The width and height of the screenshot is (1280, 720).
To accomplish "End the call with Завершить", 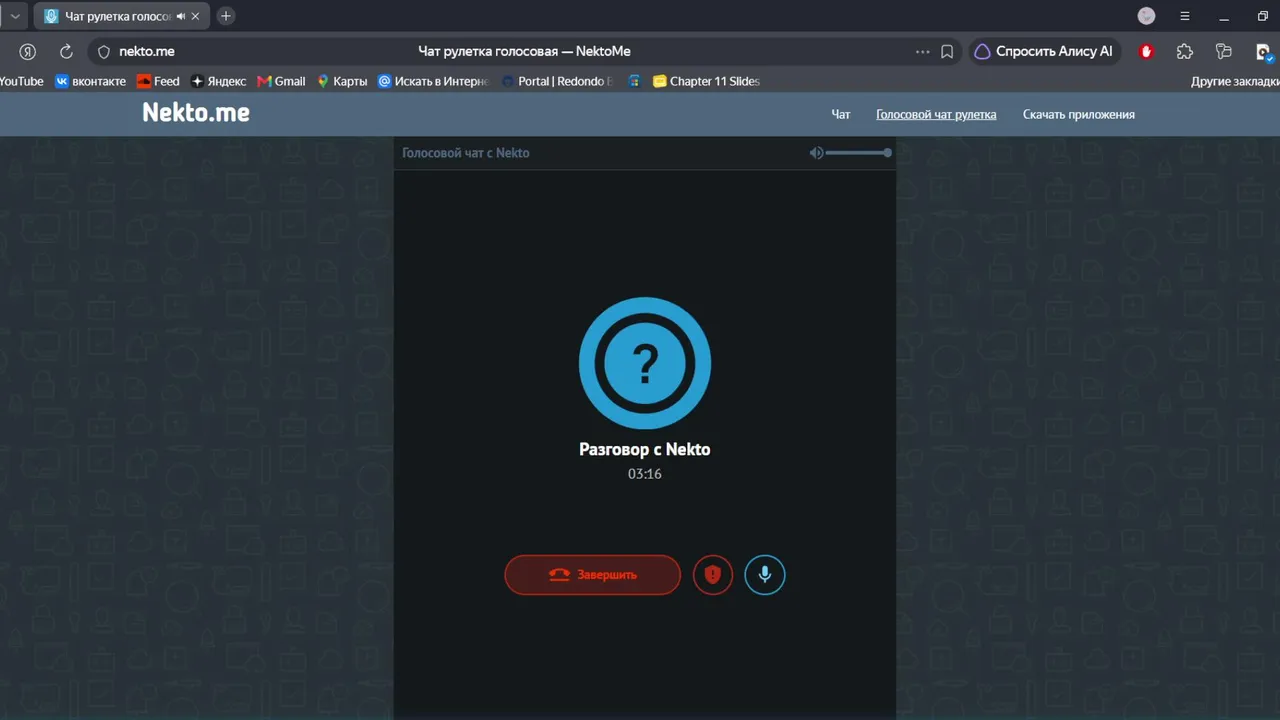I will [593, 575].
